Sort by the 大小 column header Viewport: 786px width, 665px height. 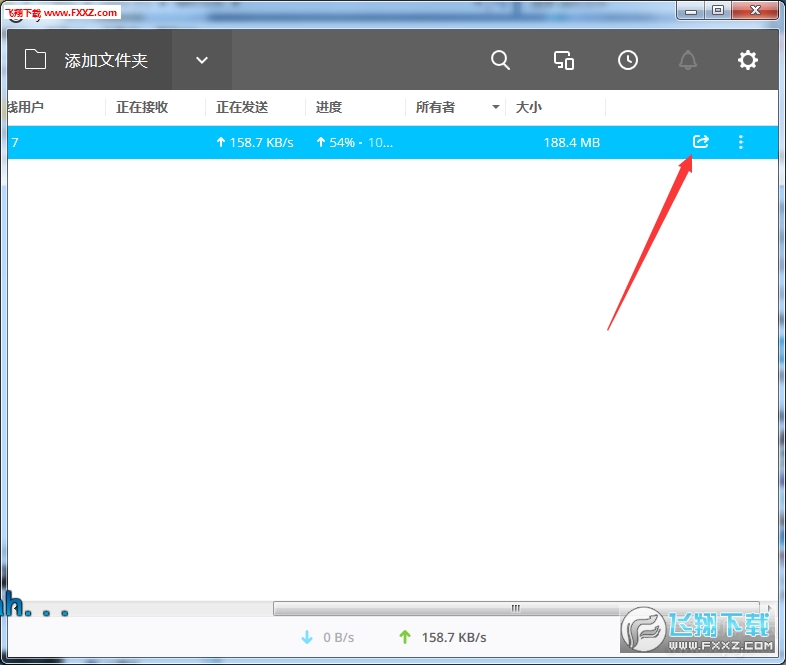click(529, 107)
